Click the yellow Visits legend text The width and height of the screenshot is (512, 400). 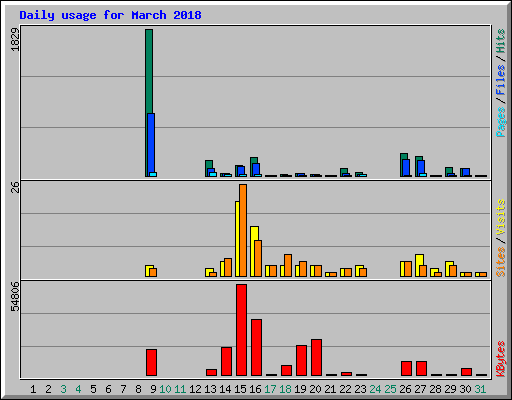click(x=501, y=217)
